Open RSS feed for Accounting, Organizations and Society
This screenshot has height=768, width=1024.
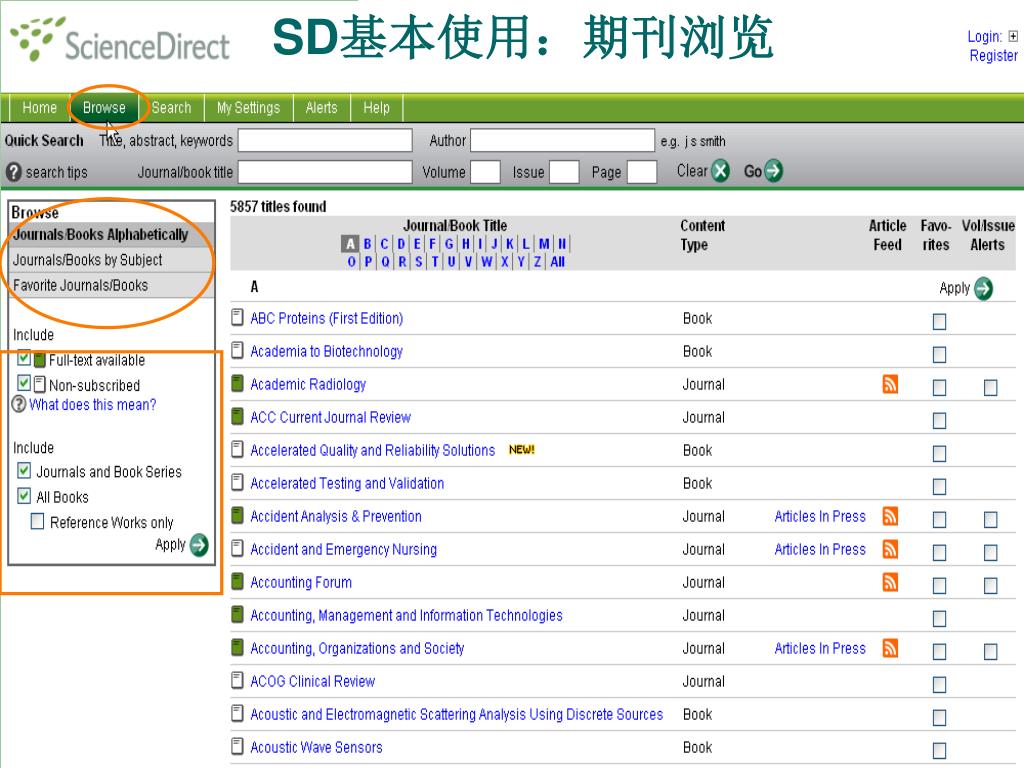(x=889, y=648)
